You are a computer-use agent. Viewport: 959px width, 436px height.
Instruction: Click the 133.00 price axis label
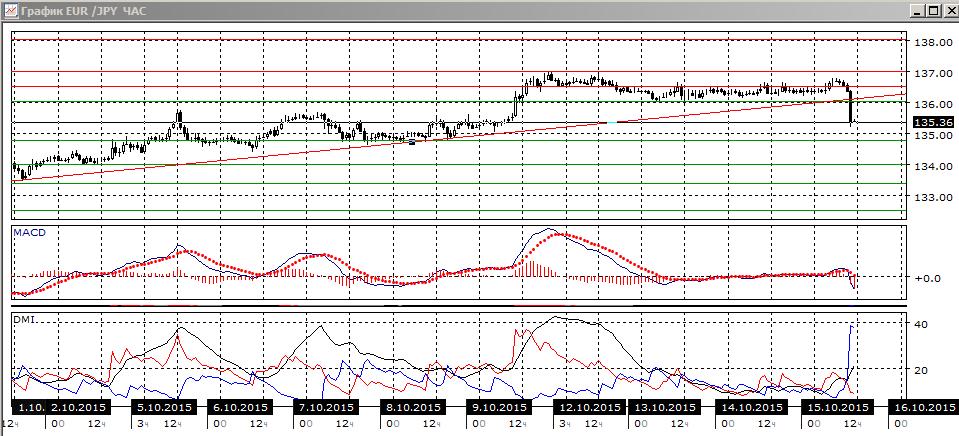click(933, 198)
